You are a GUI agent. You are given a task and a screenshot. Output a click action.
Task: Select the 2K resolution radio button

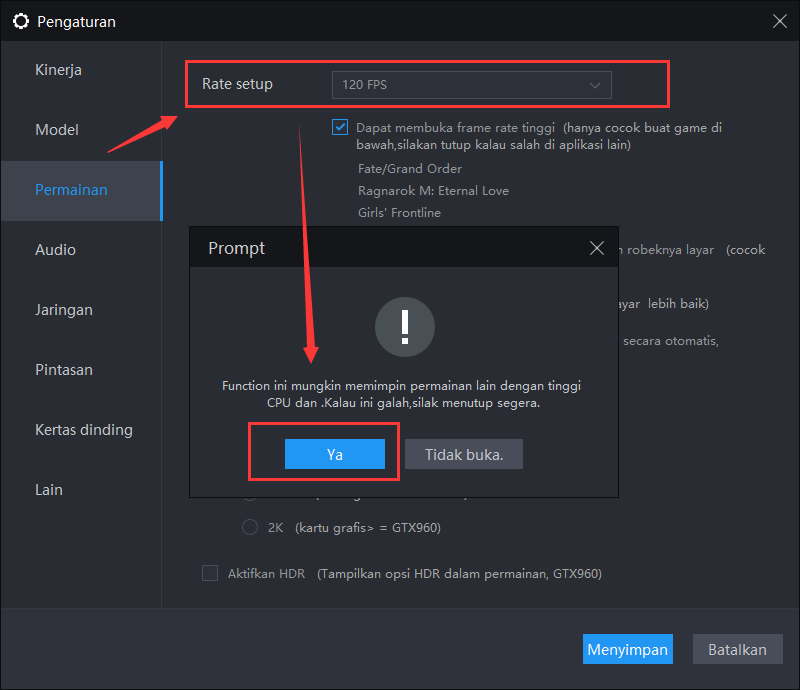point(250,527)
